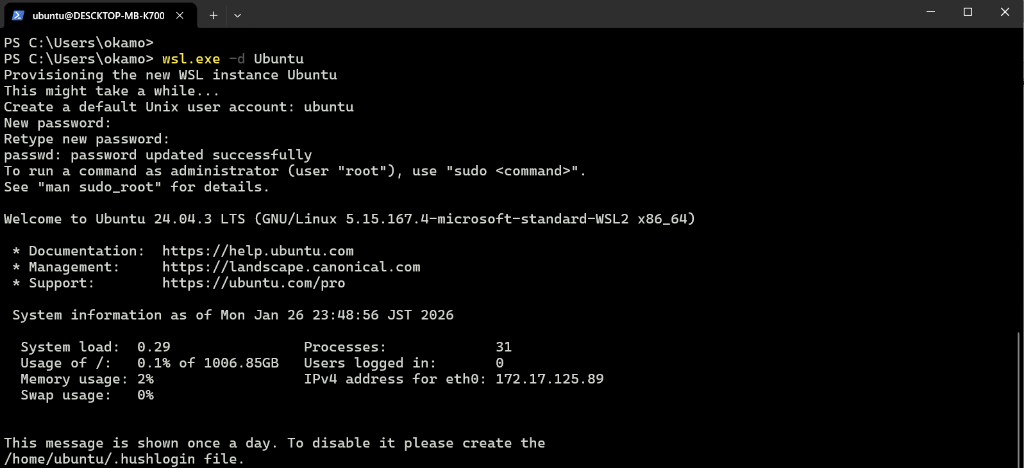1024x468 pixels.
Task: Click the "Retype new password:" line
Action: pos(87,139)
